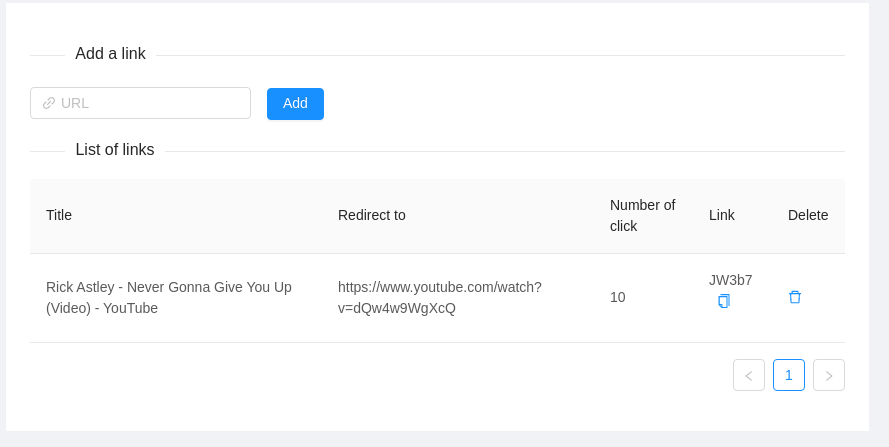Viewport: 889px width, 447px height.
Task: Focus the URL input field
Action: click(150, 103)
